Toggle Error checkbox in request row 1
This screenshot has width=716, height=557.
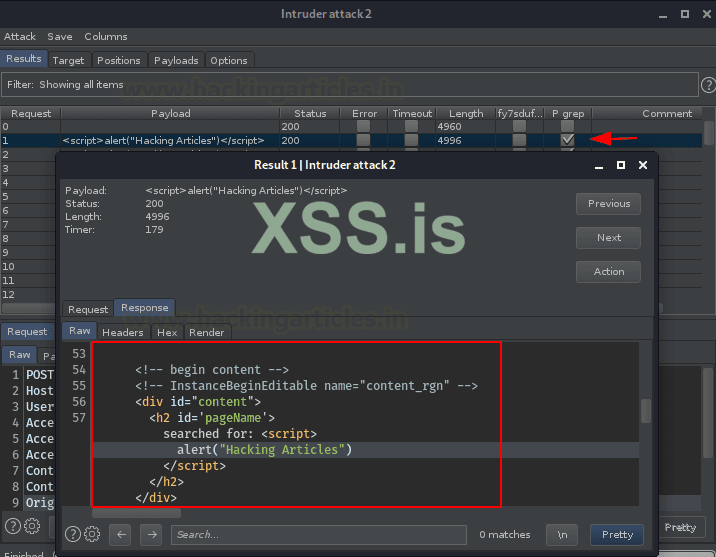(363, 140)
